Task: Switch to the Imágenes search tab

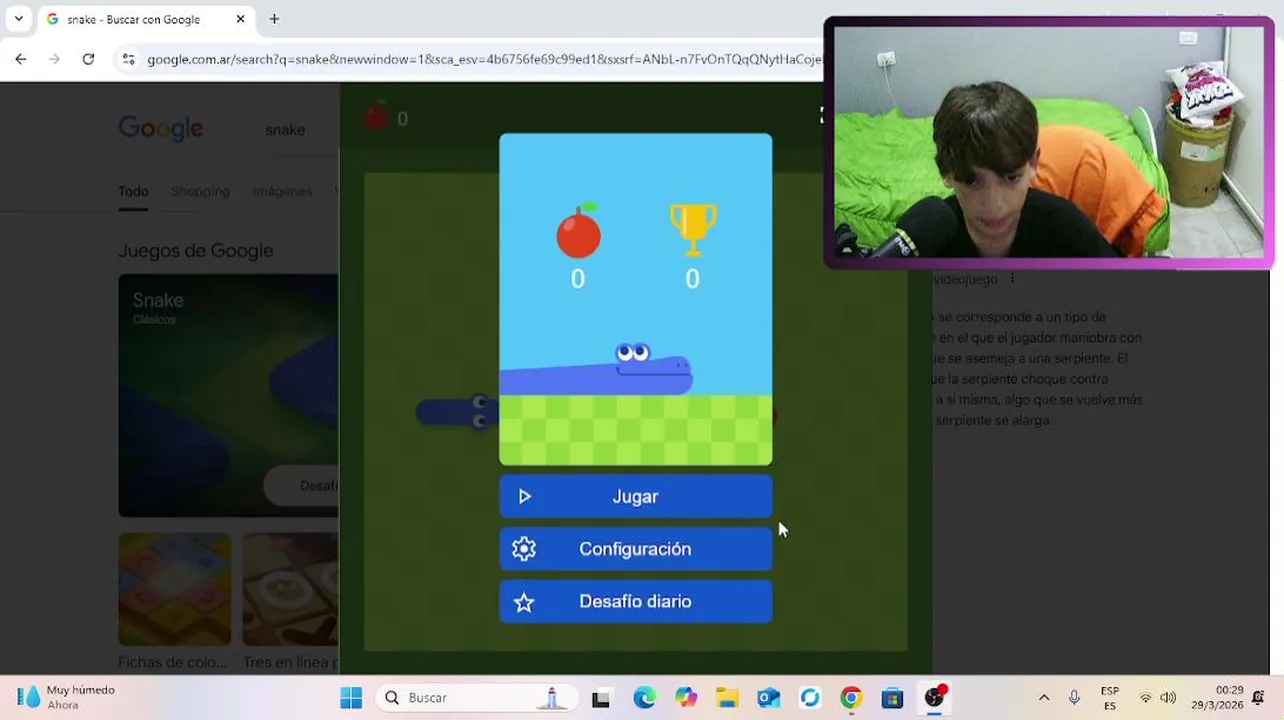Action: pyautogui.click(x=282, y=191)
